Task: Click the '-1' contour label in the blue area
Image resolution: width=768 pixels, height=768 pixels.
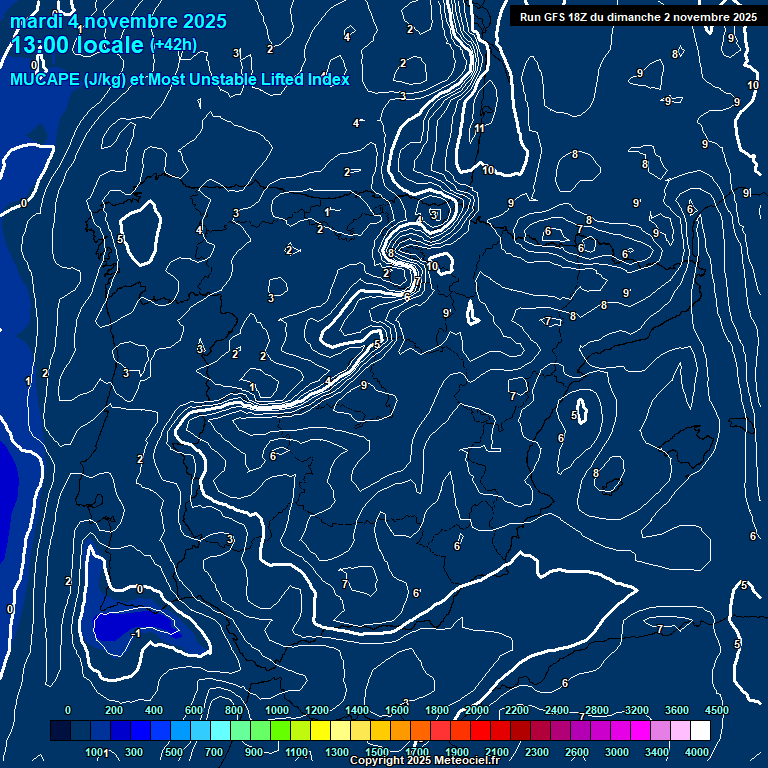Action: (x=136, y=634)
